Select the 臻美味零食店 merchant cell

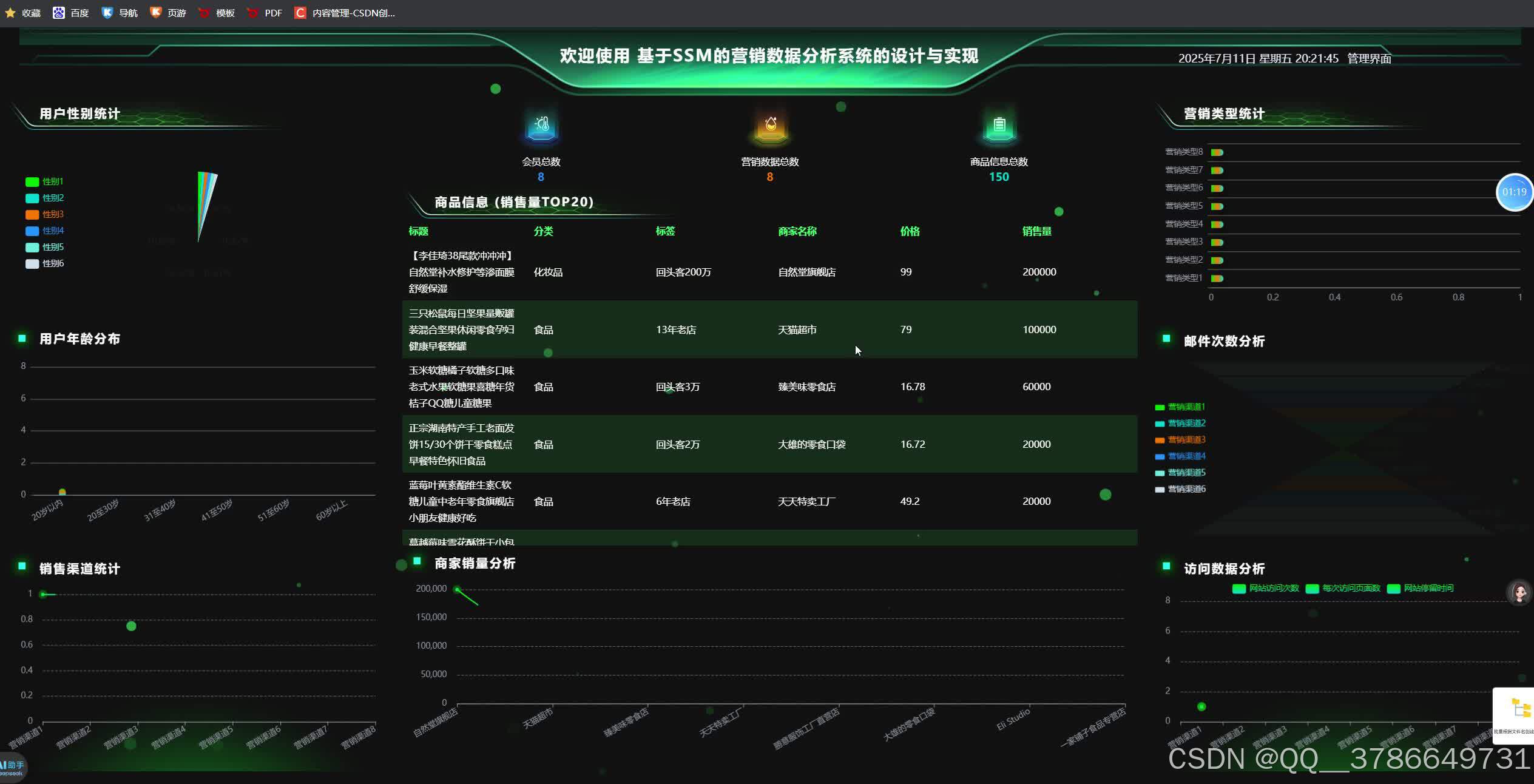(x=807, y=387)
